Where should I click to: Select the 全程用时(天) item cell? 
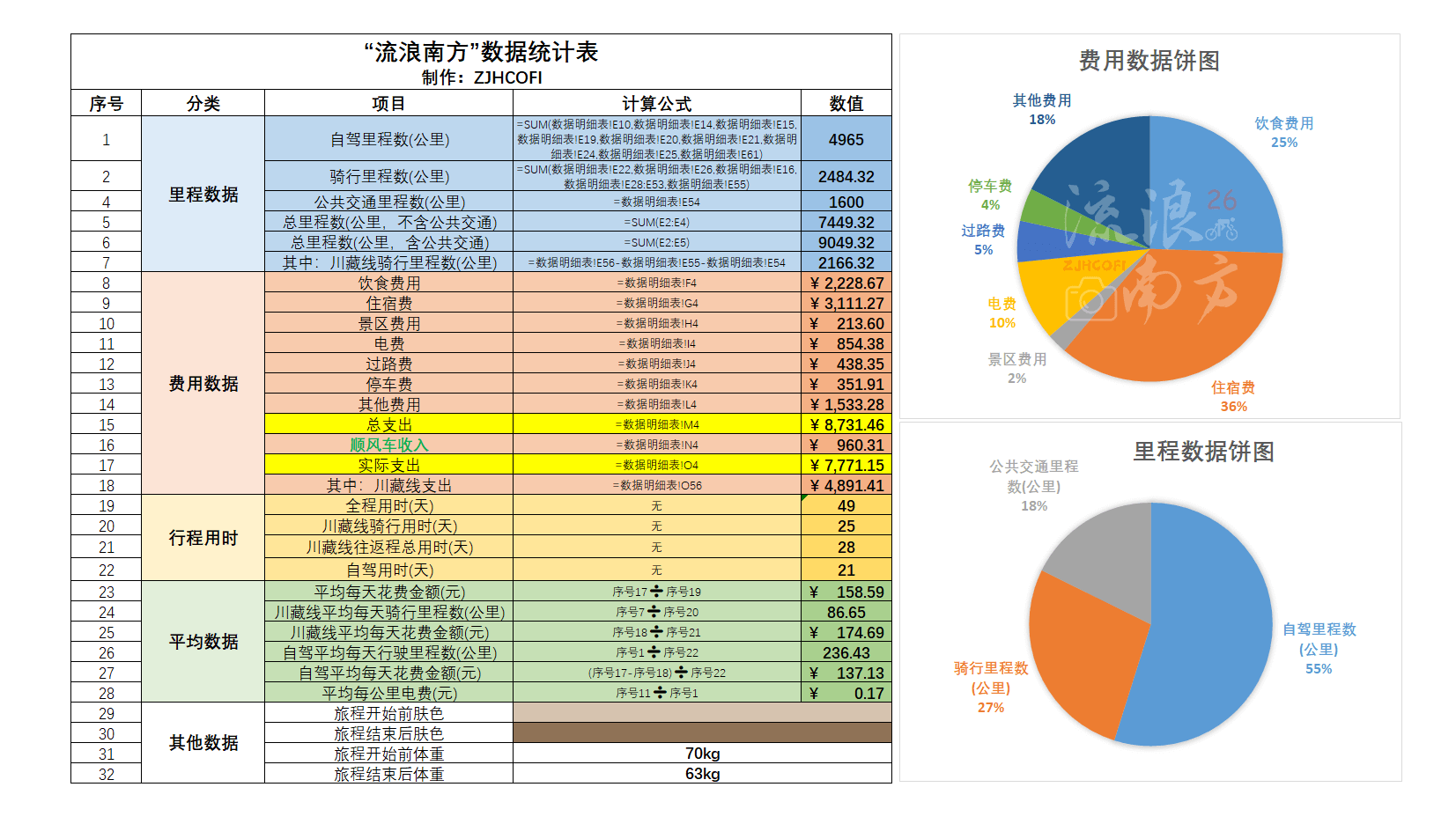pyautogui.click(x=389, y=505)
